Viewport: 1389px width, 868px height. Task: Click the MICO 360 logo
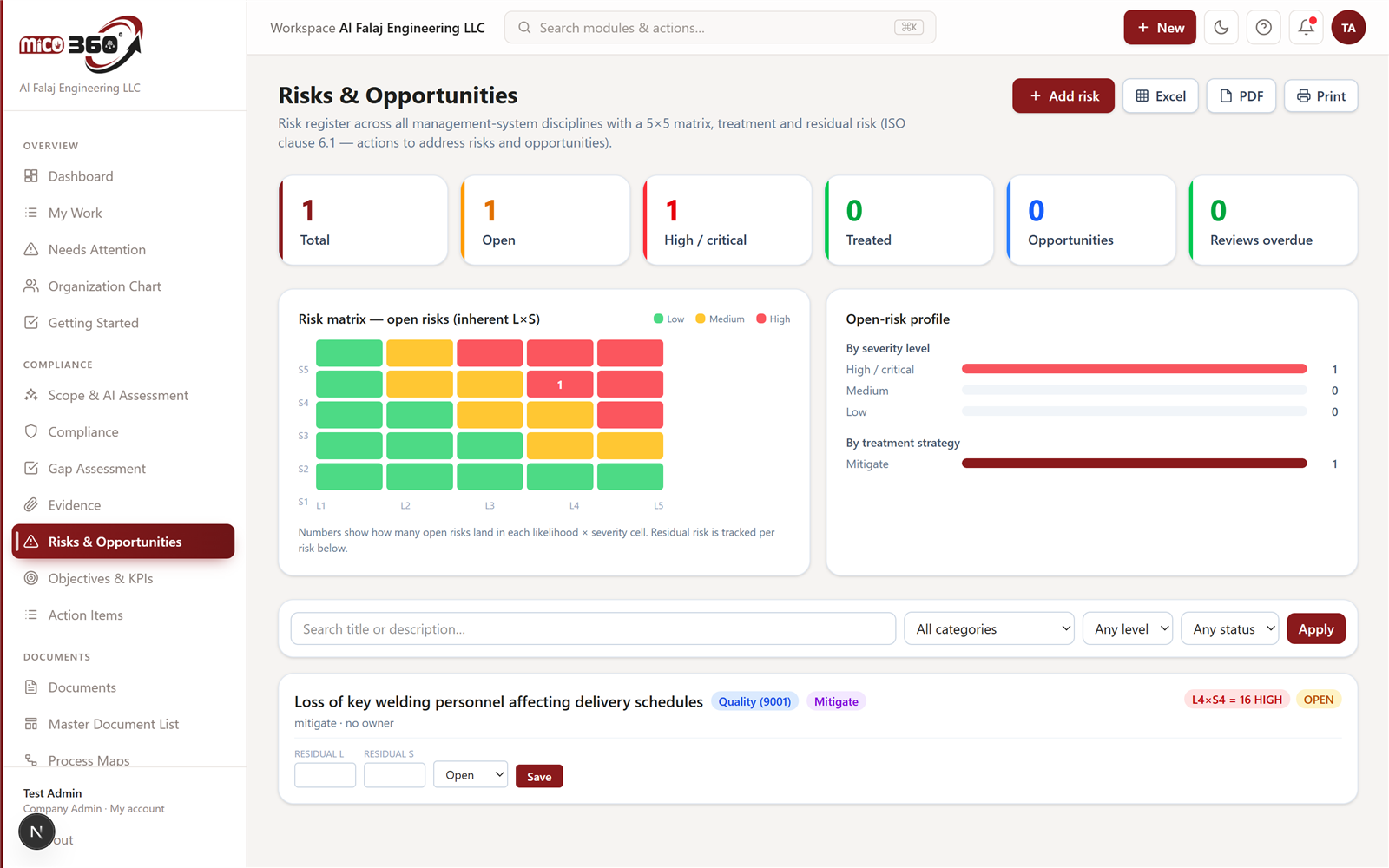pos(81,43)
